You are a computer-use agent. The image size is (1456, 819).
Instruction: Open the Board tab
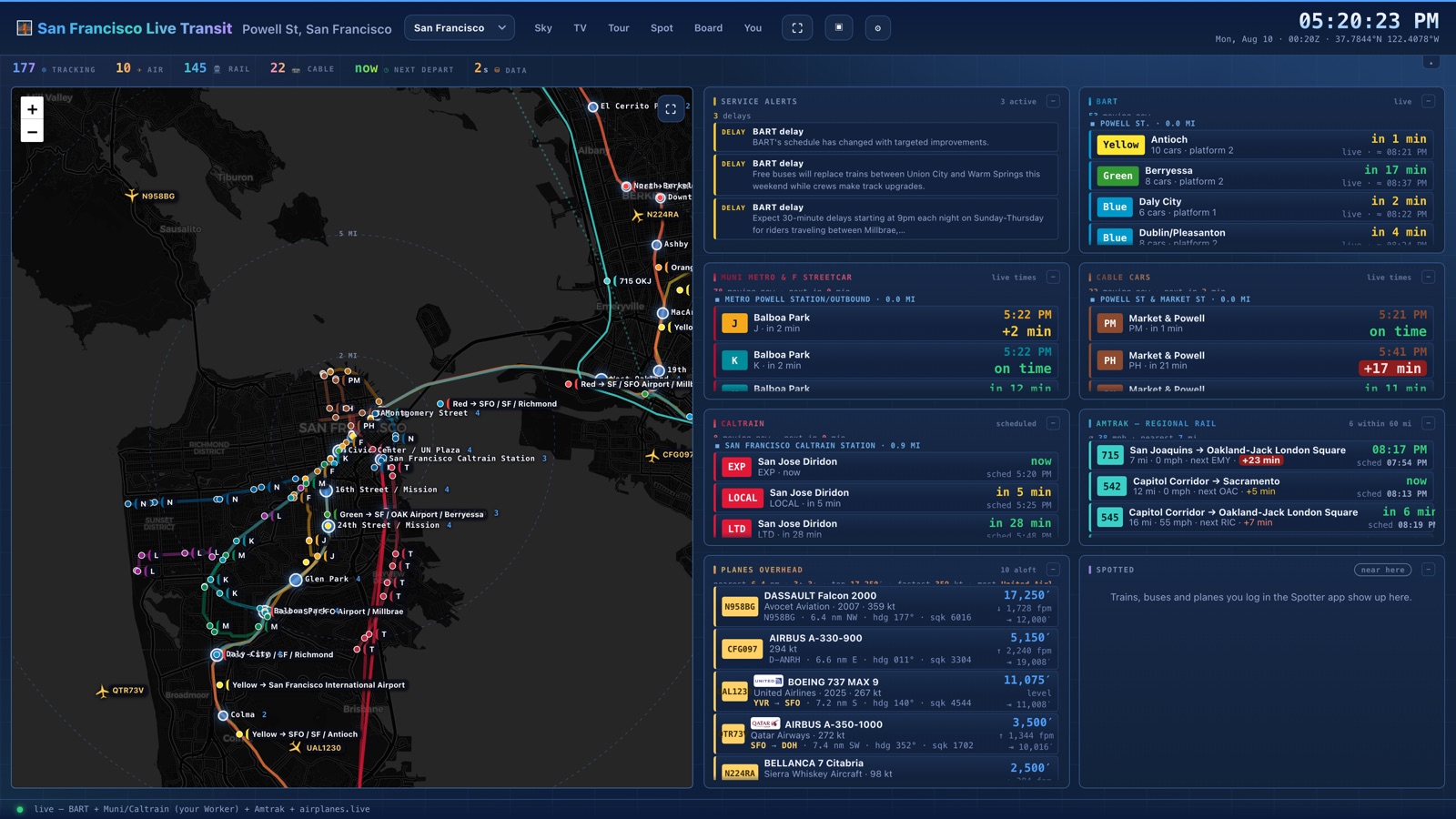click(708, 28)
